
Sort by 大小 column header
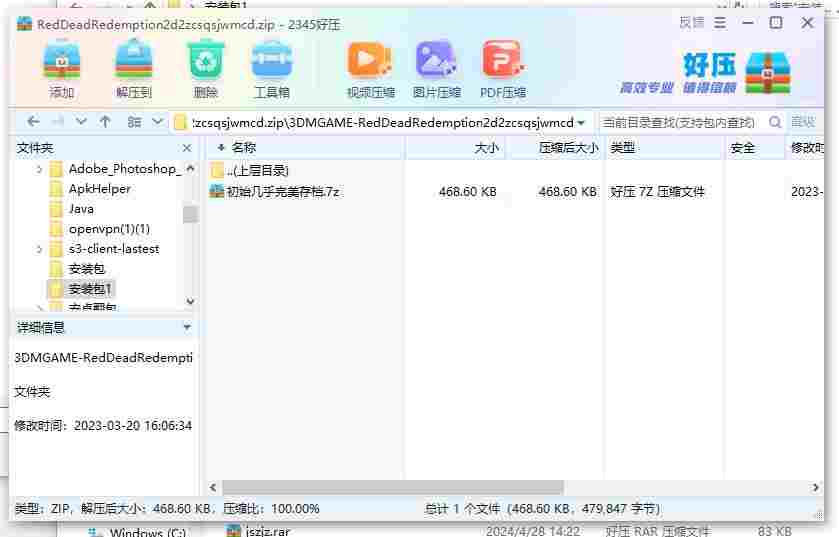(455, 148)
